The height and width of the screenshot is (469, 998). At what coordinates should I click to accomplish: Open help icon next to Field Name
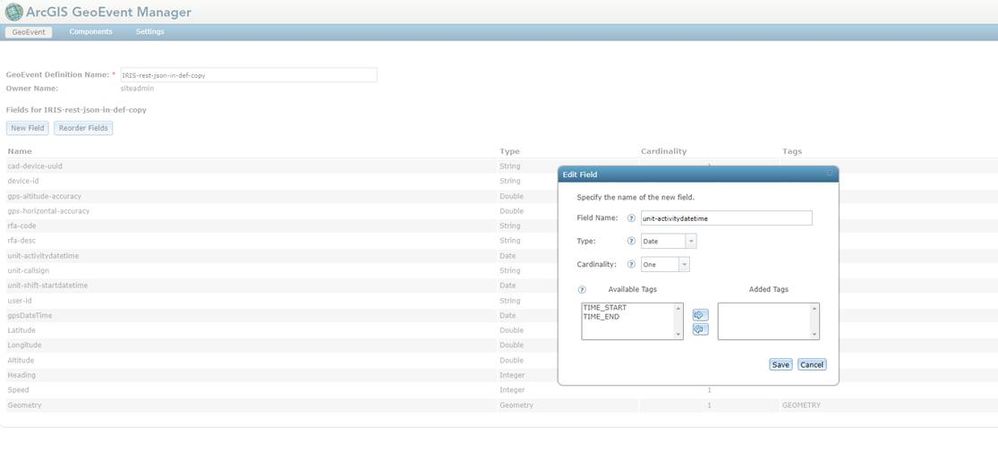pos(631,218)
